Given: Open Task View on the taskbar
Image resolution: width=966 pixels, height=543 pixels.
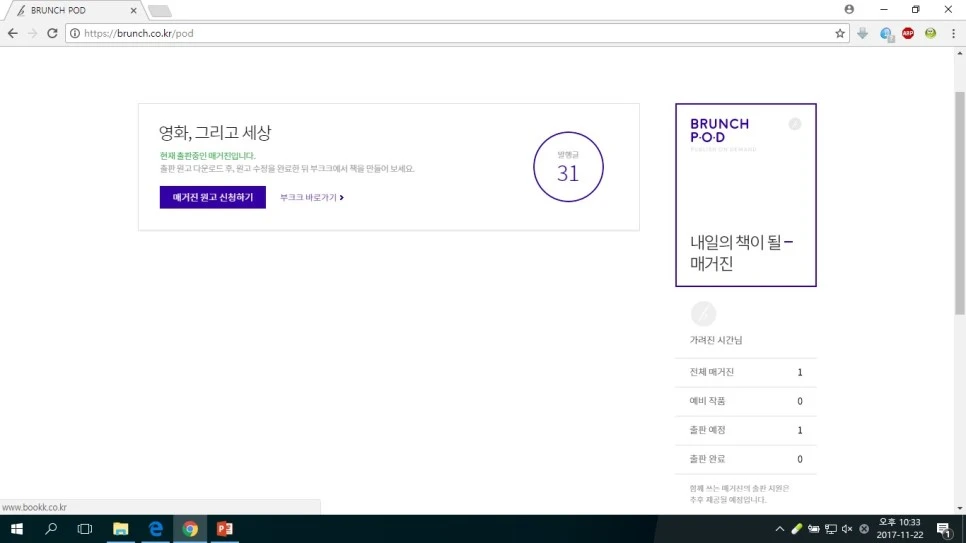Looking at the screenshot, I should pyautogui.click(x=84, y=529).
